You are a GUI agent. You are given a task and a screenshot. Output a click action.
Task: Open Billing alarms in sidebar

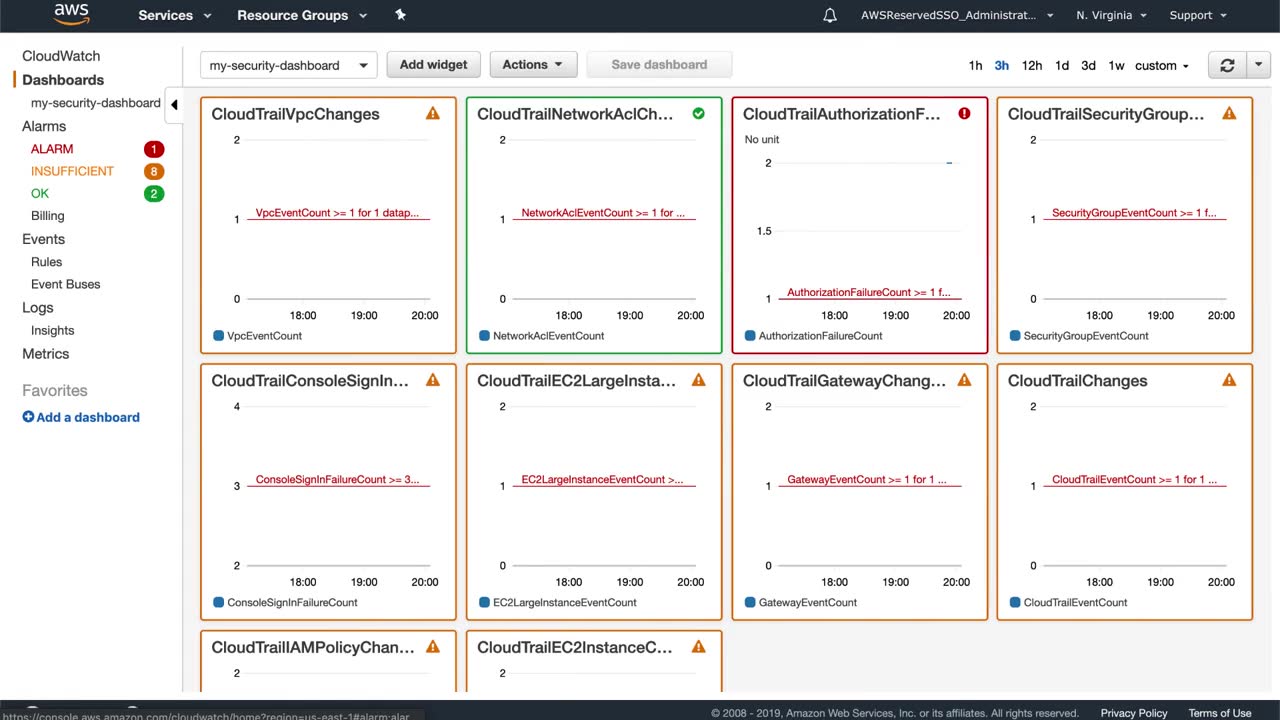point(48,216)
